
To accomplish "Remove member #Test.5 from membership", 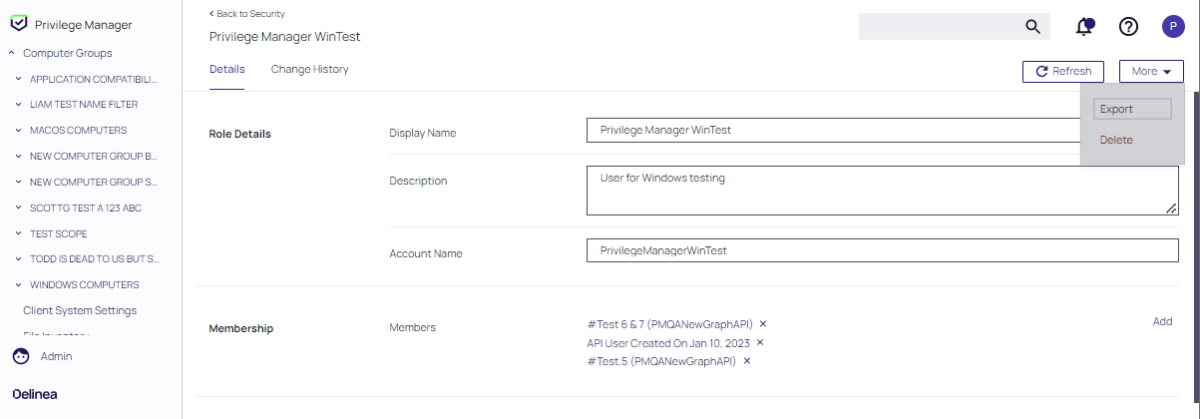I will pyautogui.click(x=747, y=361).
